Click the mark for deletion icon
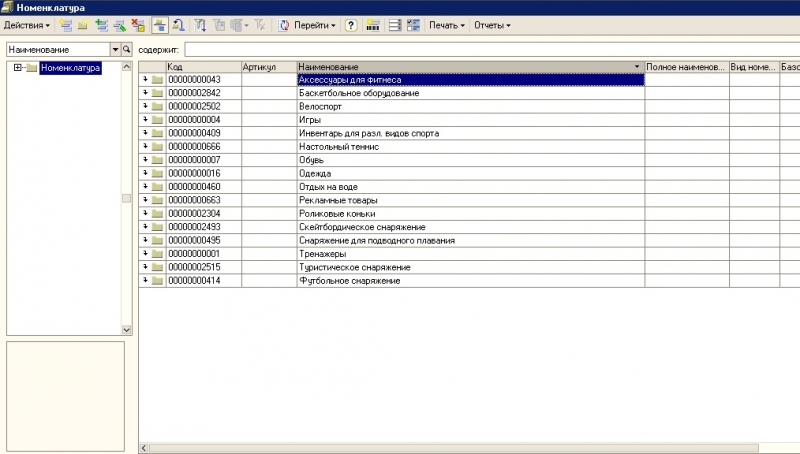 [138, 24]
